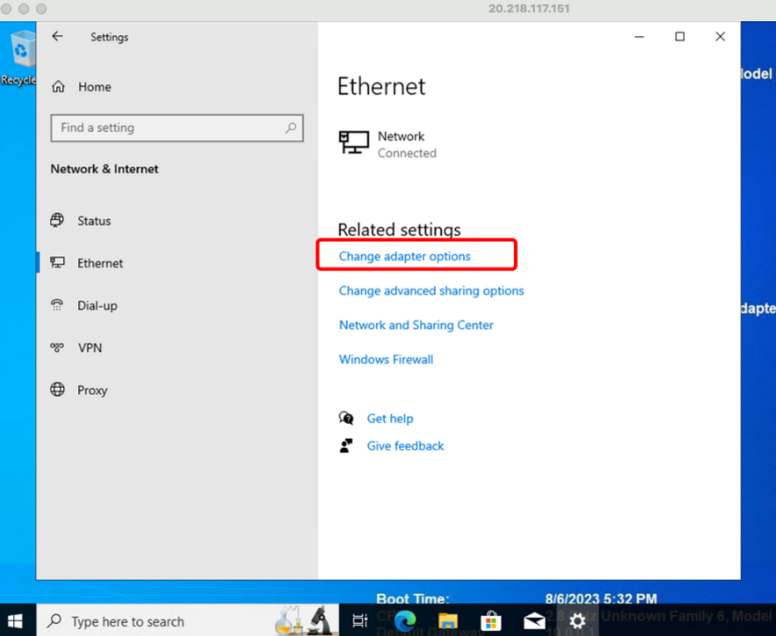Open the Windows Start menu
The width and height of the screenshot is (776, 636).
17,620
